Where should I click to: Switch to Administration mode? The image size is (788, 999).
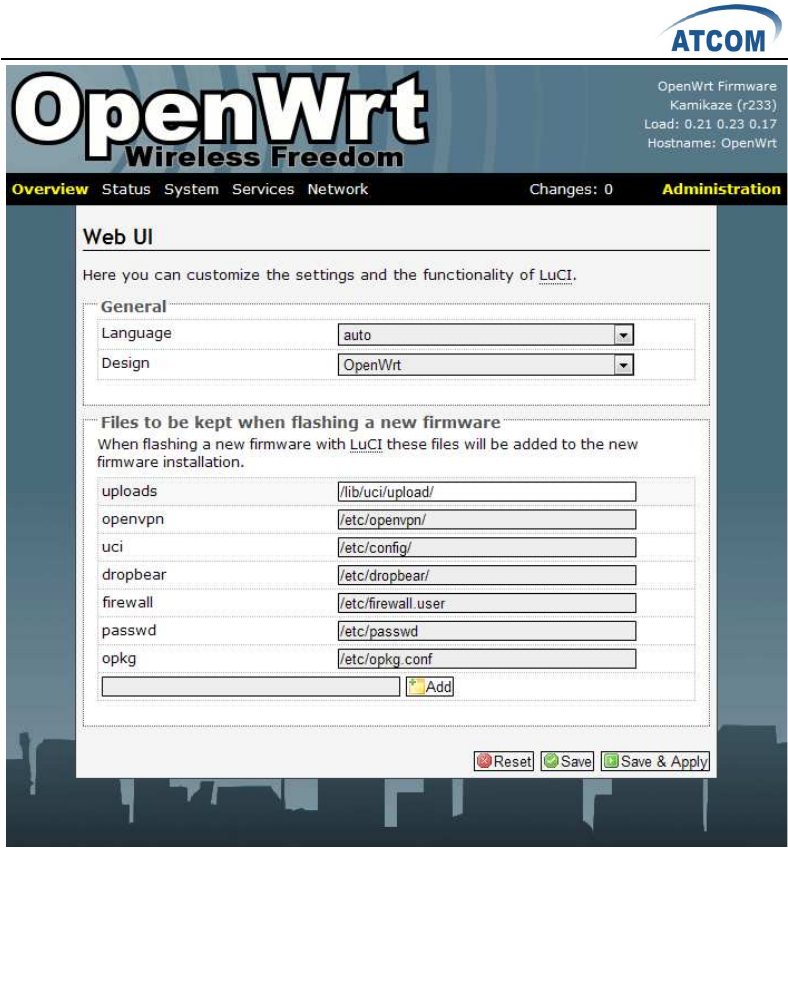coord(721,189)
